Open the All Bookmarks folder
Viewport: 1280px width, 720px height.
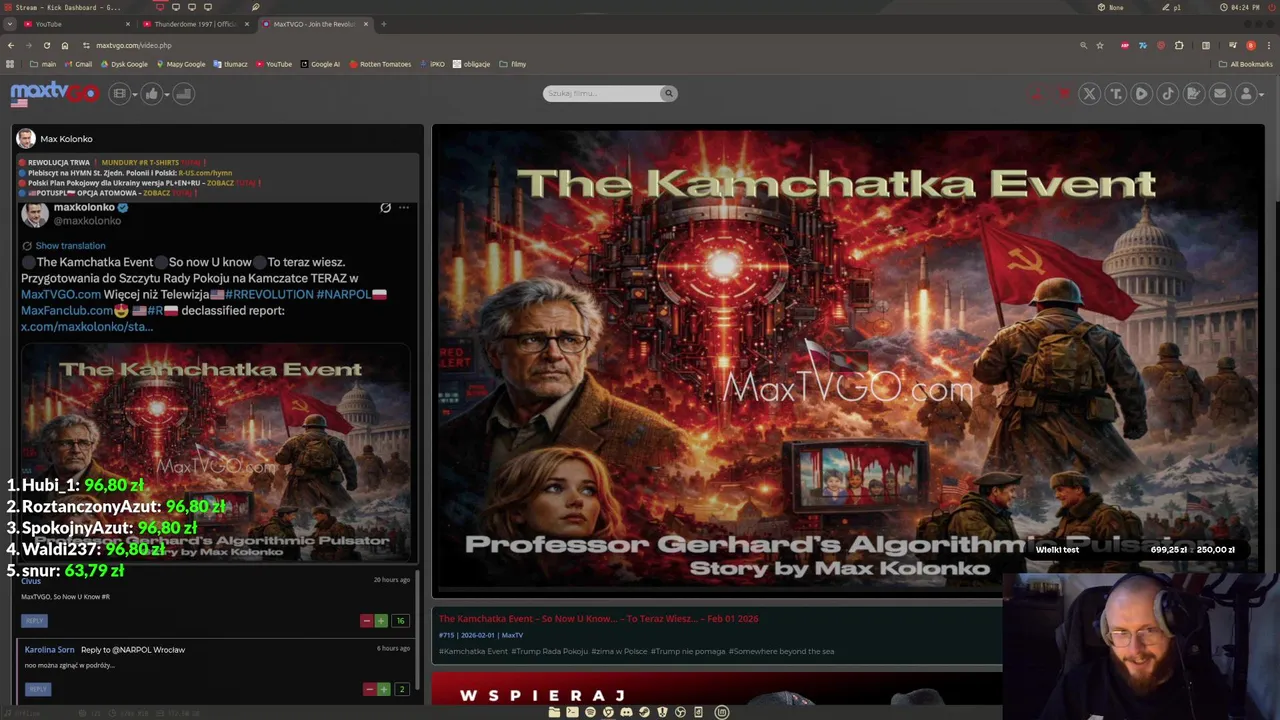(1245, 64)
